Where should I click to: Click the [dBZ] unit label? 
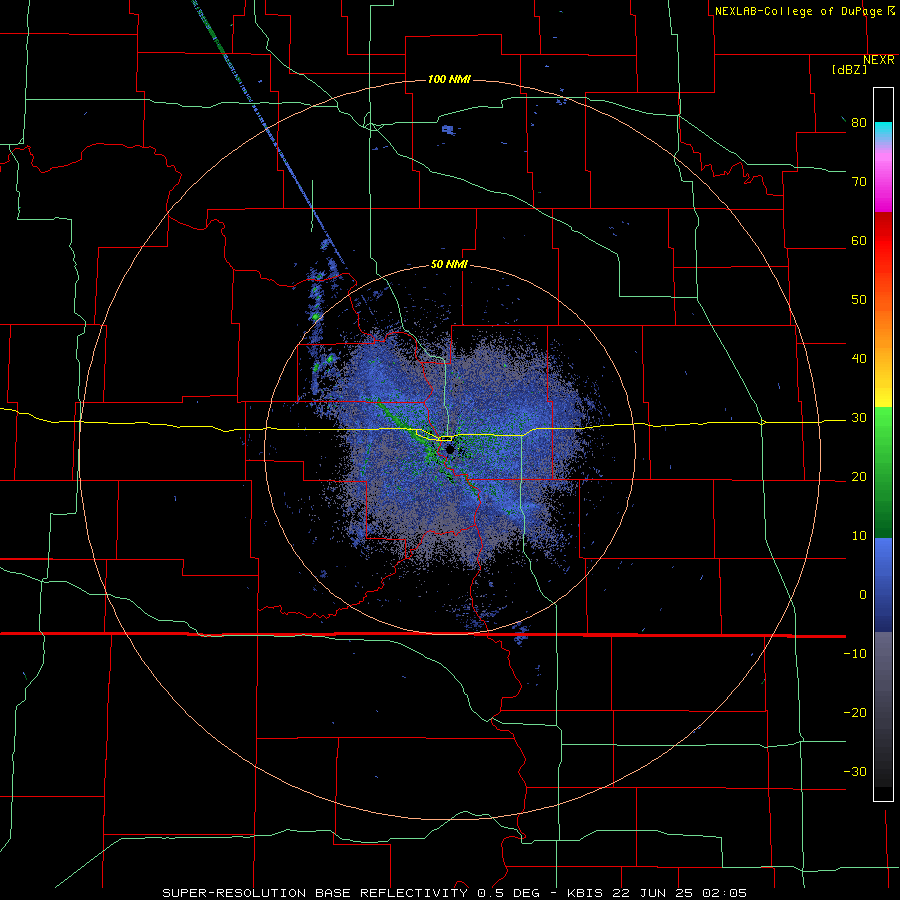pos(849,69)
